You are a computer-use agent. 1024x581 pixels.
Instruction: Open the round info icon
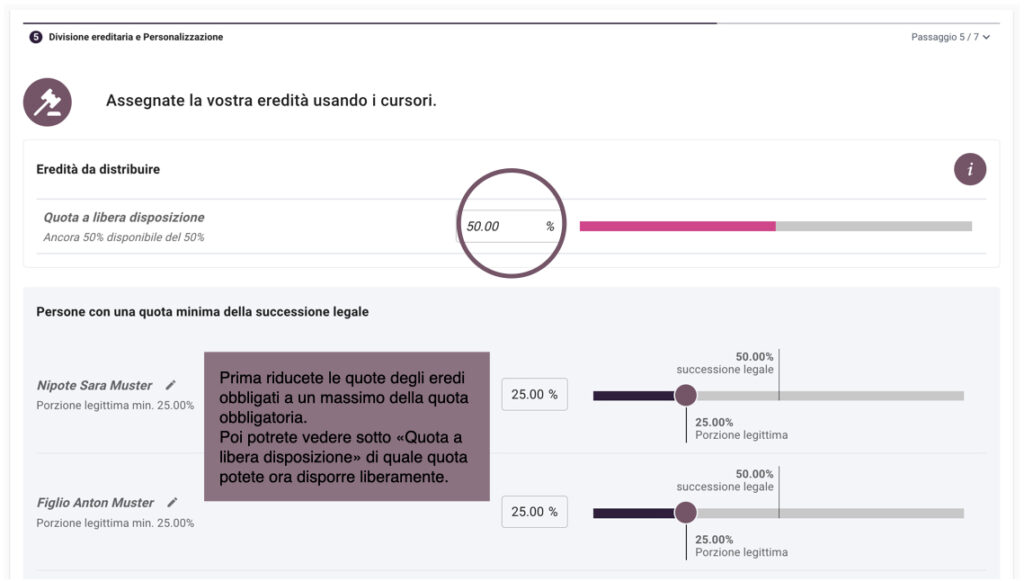[970, 170]
